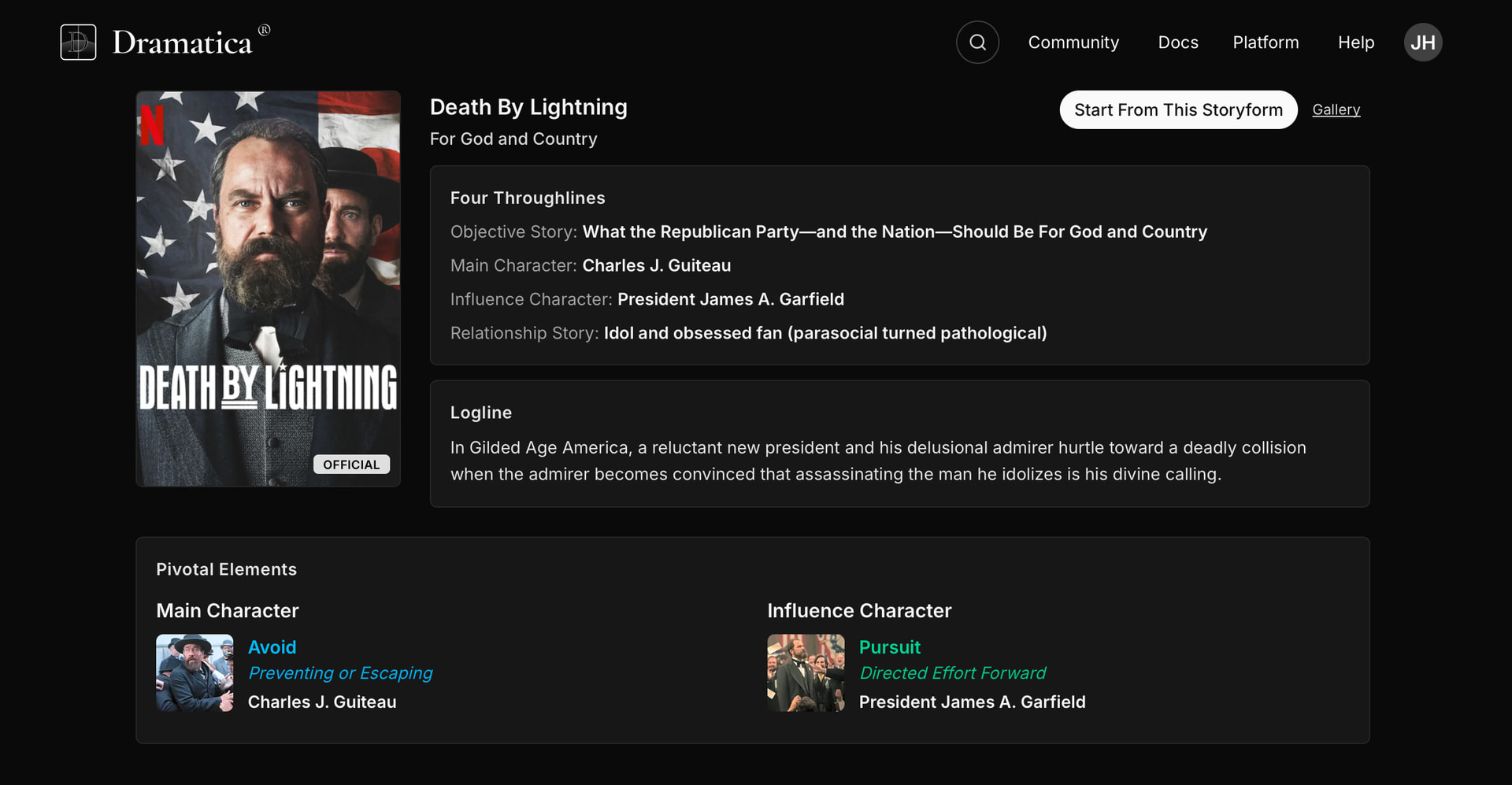Open the search magnifier button

[977, 43]
